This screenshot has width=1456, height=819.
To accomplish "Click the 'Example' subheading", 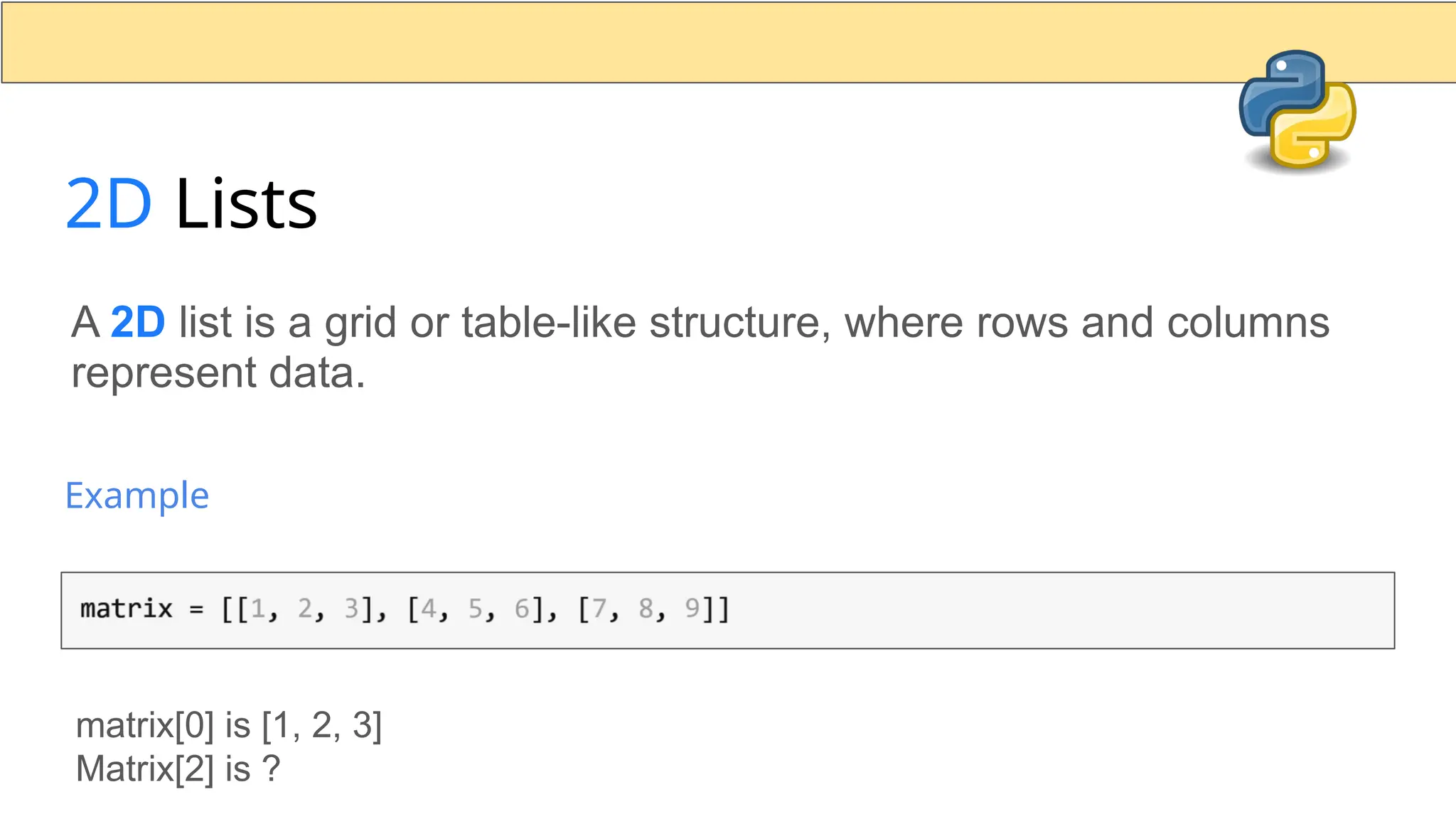I will click(137, 496).
